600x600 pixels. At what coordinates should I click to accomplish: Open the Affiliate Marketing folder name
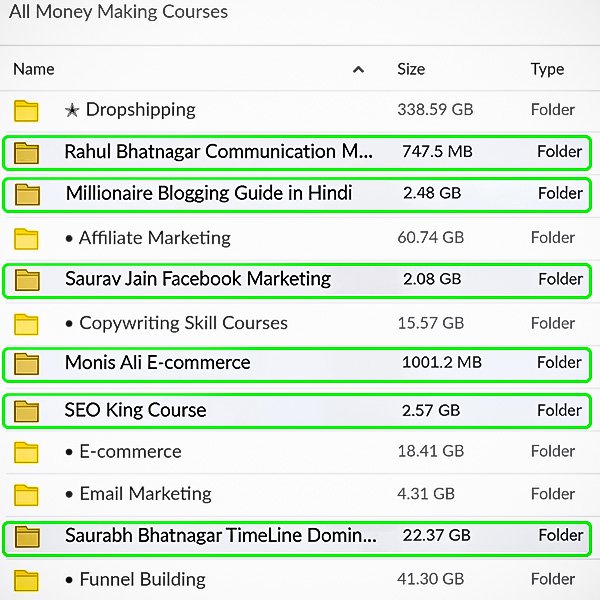click(x=148, y=238)
